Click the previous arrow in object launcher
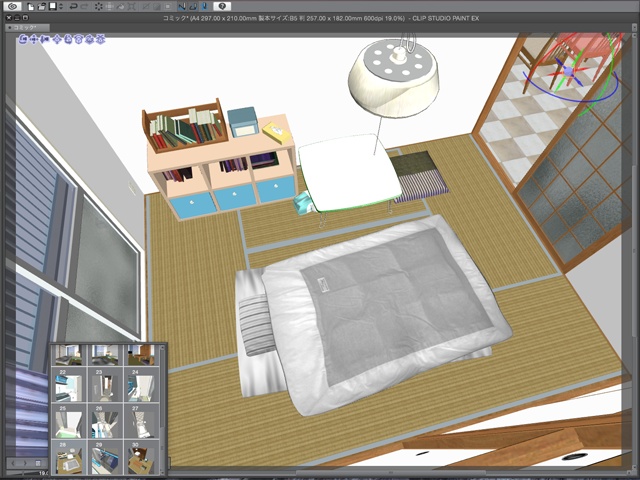This screenshot has width=640, height=480. tap(13, 463)
